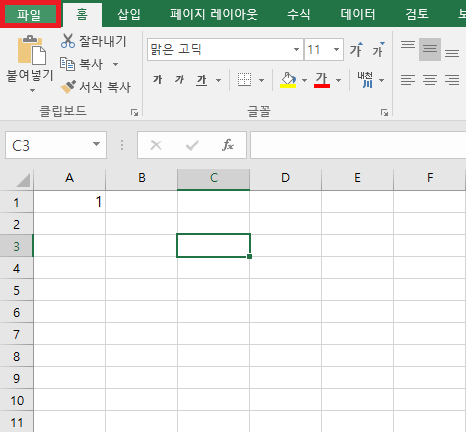This screenshot has height=432, width=466.
Task: Open the 페이지 레이아웃 tab
Action: pos(214,14)
